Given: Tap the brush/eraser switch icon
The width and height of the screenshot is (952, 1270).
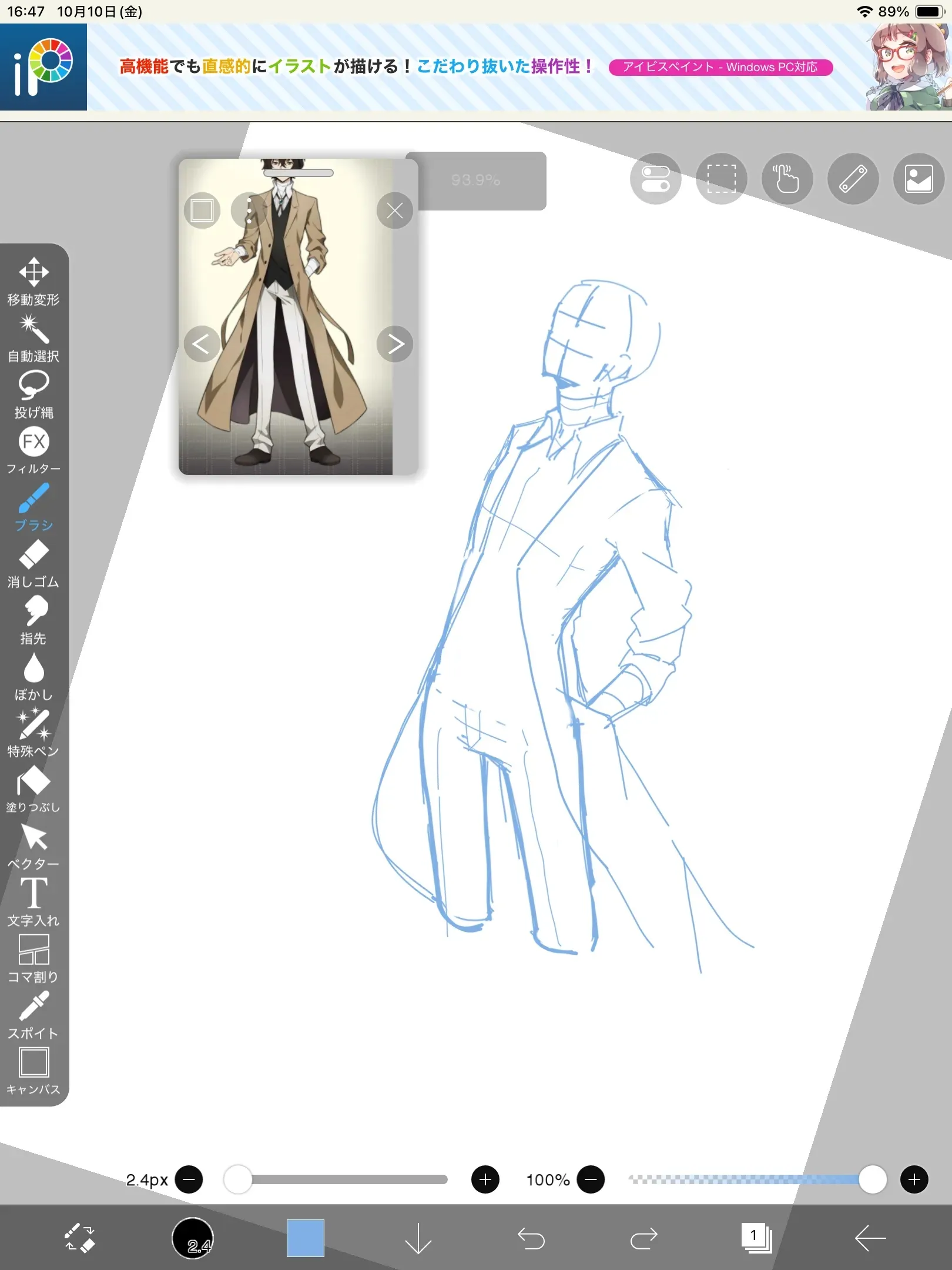Looking at the screenshot, I should click(x=79, y=1238).
